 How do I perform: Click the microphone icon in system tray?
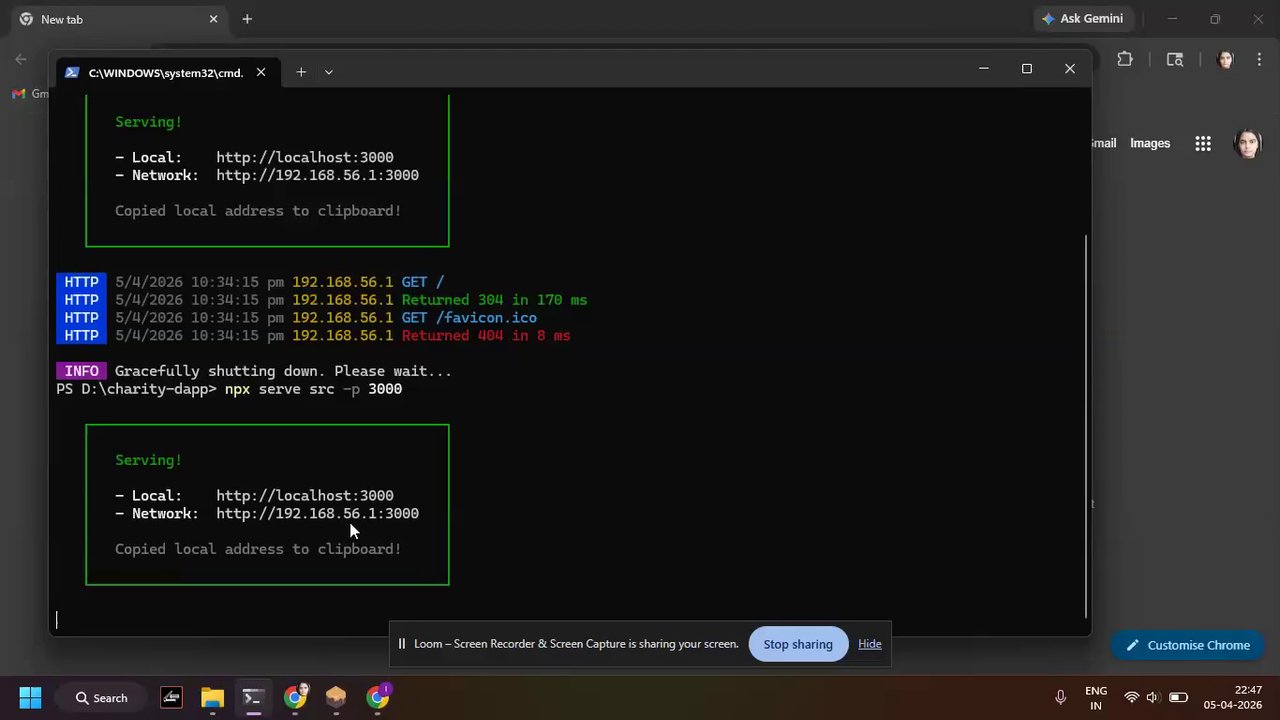pos(1060,697)
